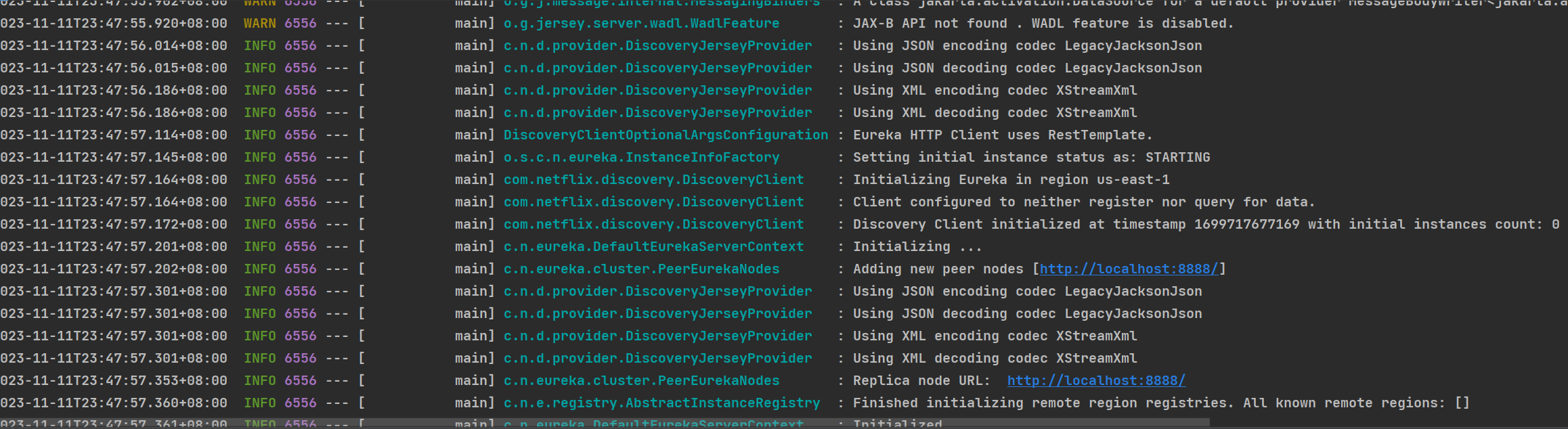Click the InstanceInfoFactory logger name

click(x=641, y=158)
